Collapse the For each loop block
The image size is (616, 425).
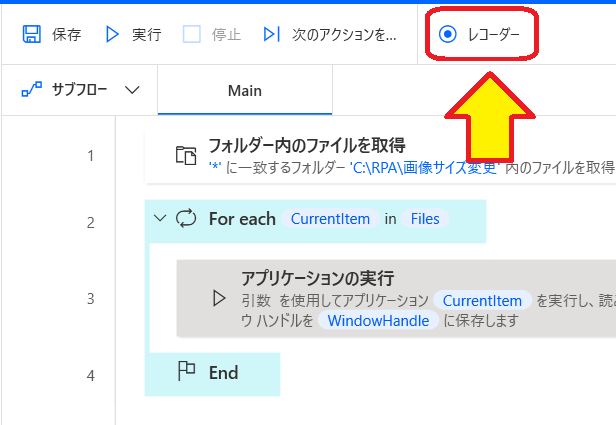159,219
